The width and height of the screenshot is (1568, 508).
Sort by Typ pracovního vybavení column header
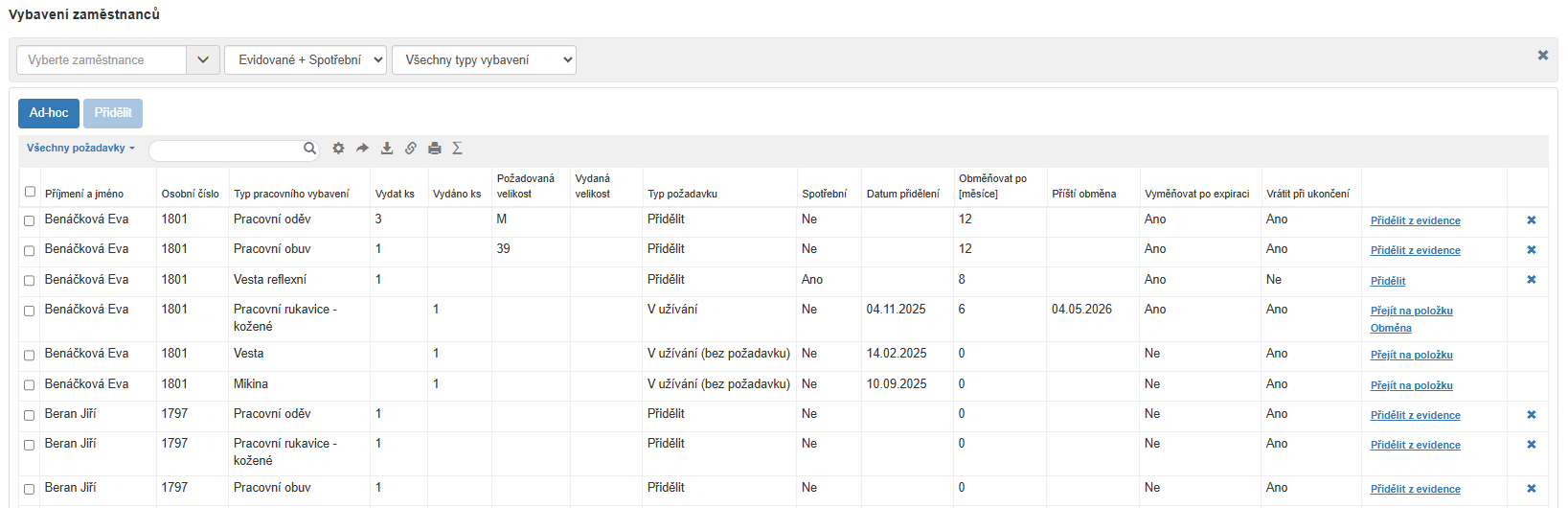[x=291, y=194]
